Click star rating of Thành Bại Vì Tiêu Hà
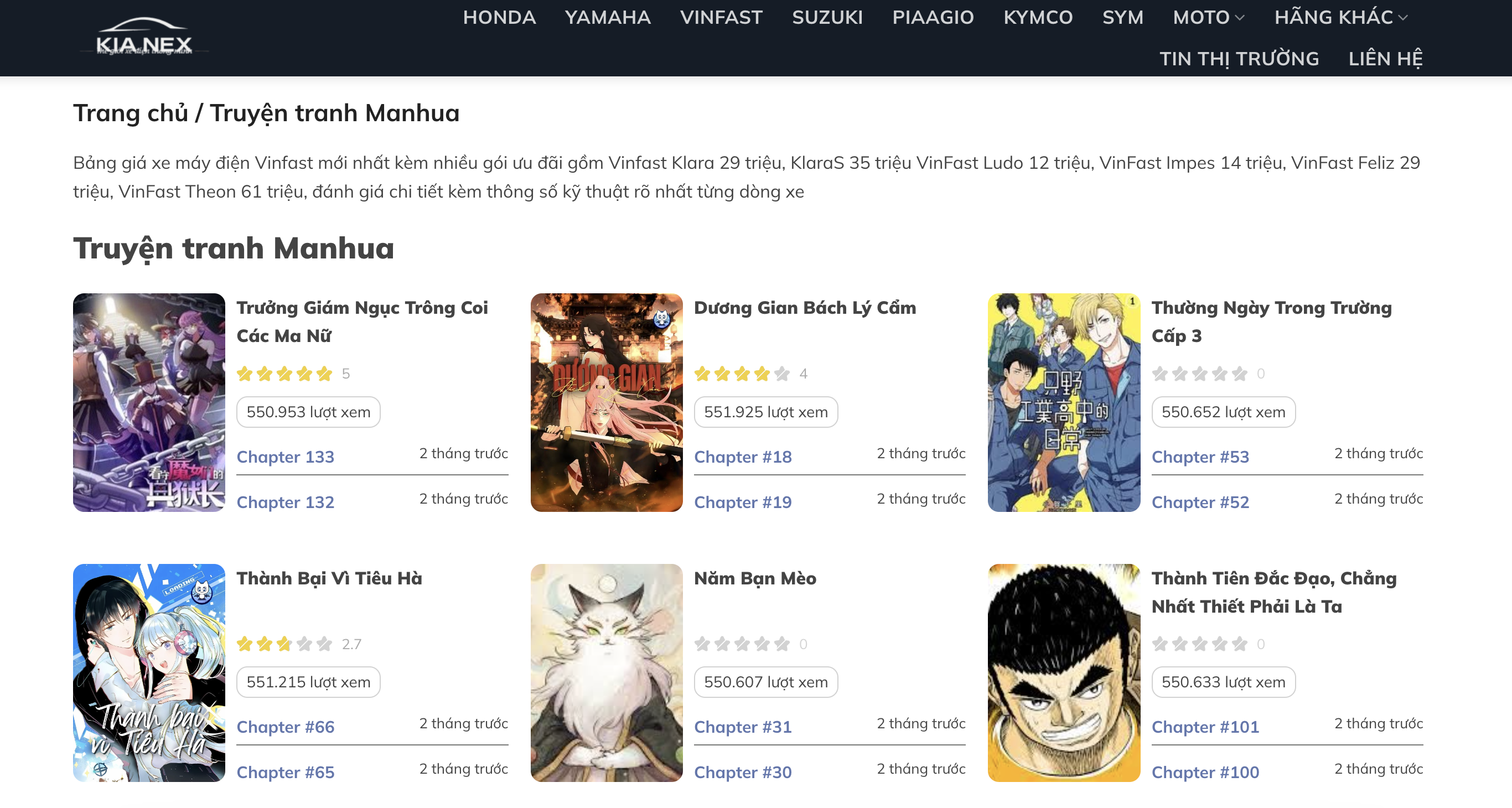 284,644
